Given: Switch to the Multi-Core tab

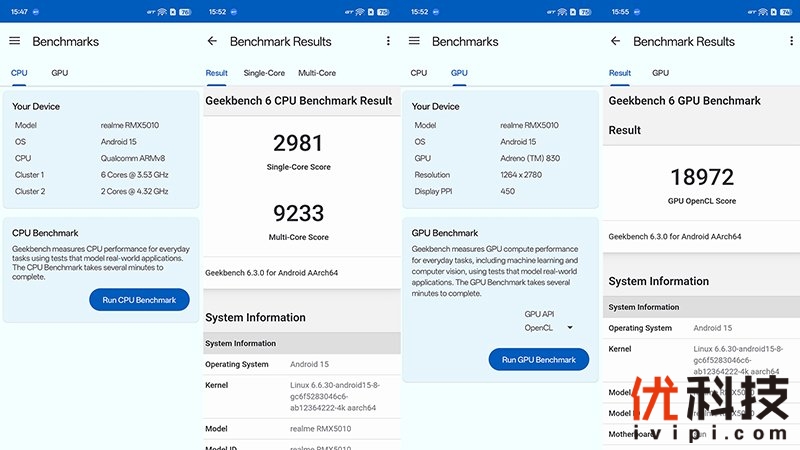Looking at the screenshot, I should (317, 73).
